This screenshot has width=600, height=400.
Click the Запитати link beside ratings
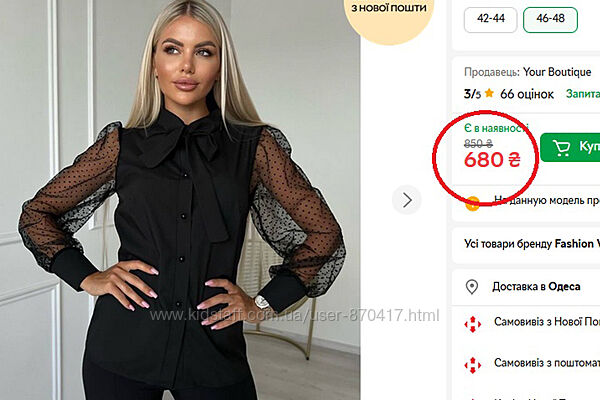tap(583, 94)
